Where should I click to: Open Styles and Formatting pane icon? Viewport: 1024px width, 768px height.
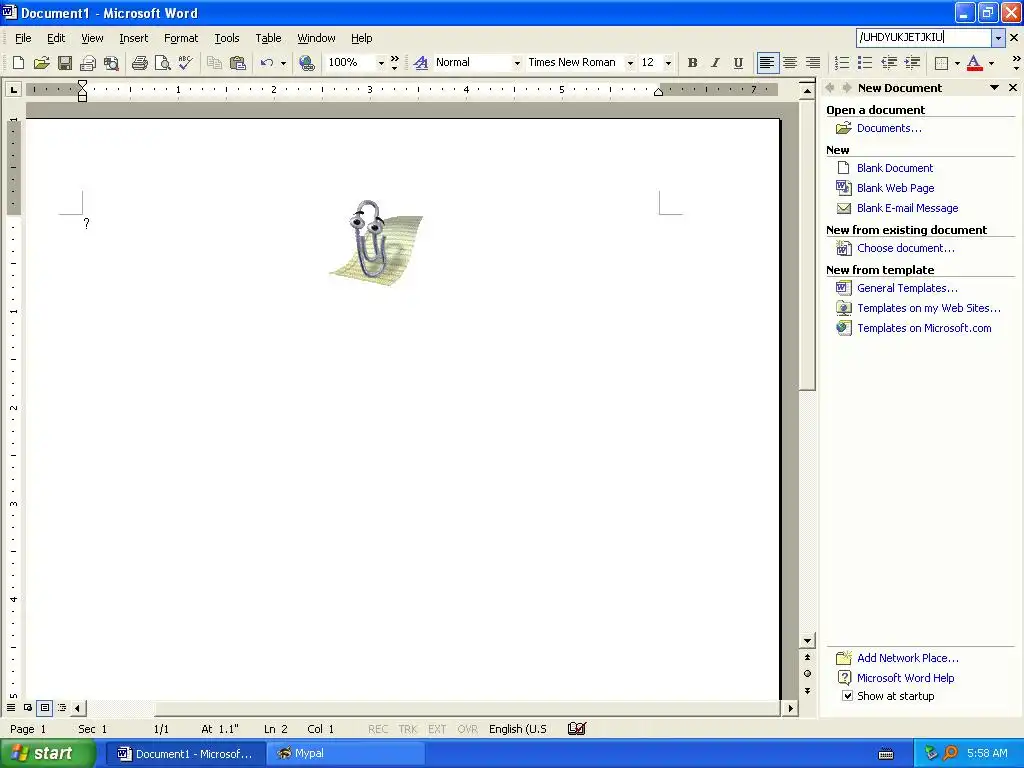[421, 63]
